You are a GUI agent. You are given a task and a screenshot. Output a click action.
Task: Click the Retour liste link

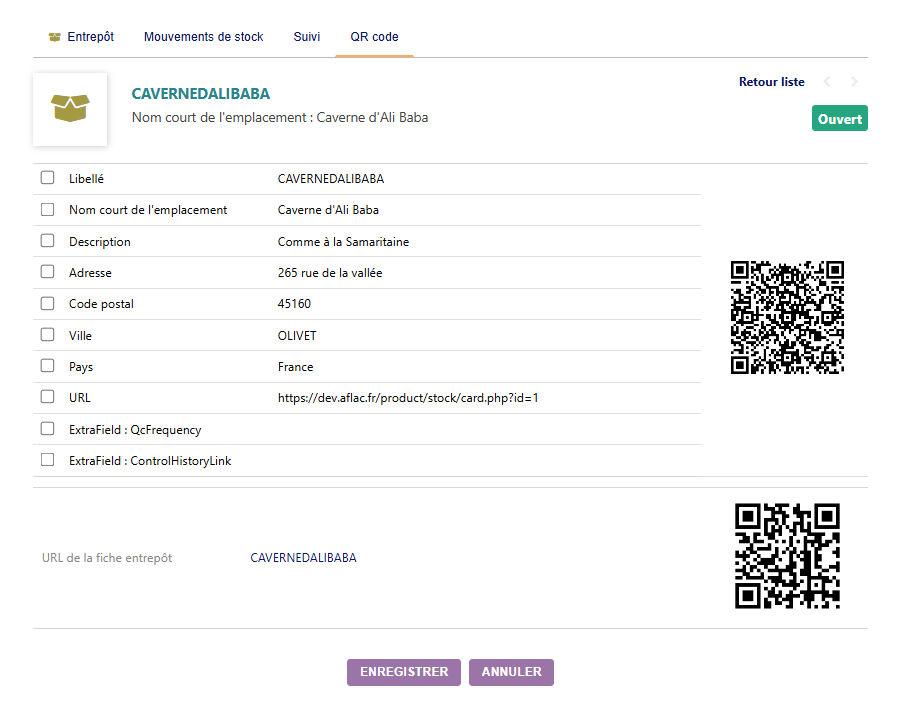click(x=771, y=82)
